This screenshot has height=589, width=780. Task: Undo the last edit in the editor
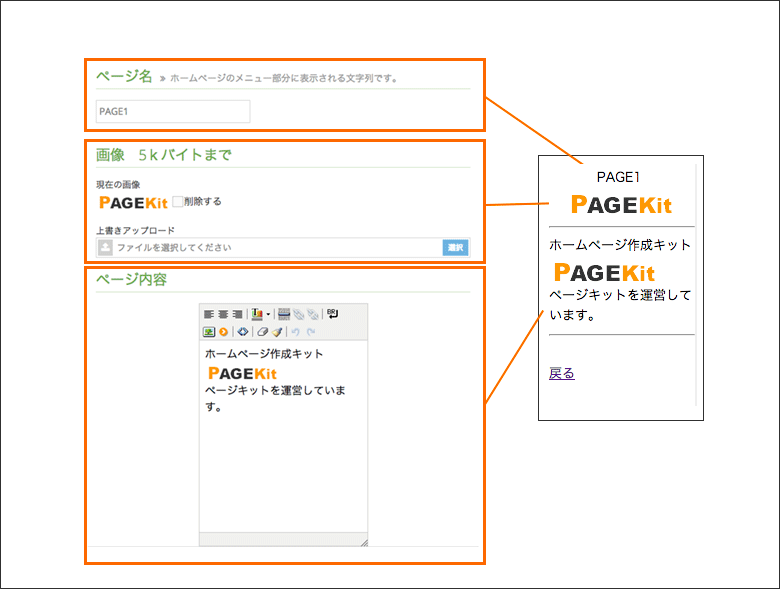[295, 332]
